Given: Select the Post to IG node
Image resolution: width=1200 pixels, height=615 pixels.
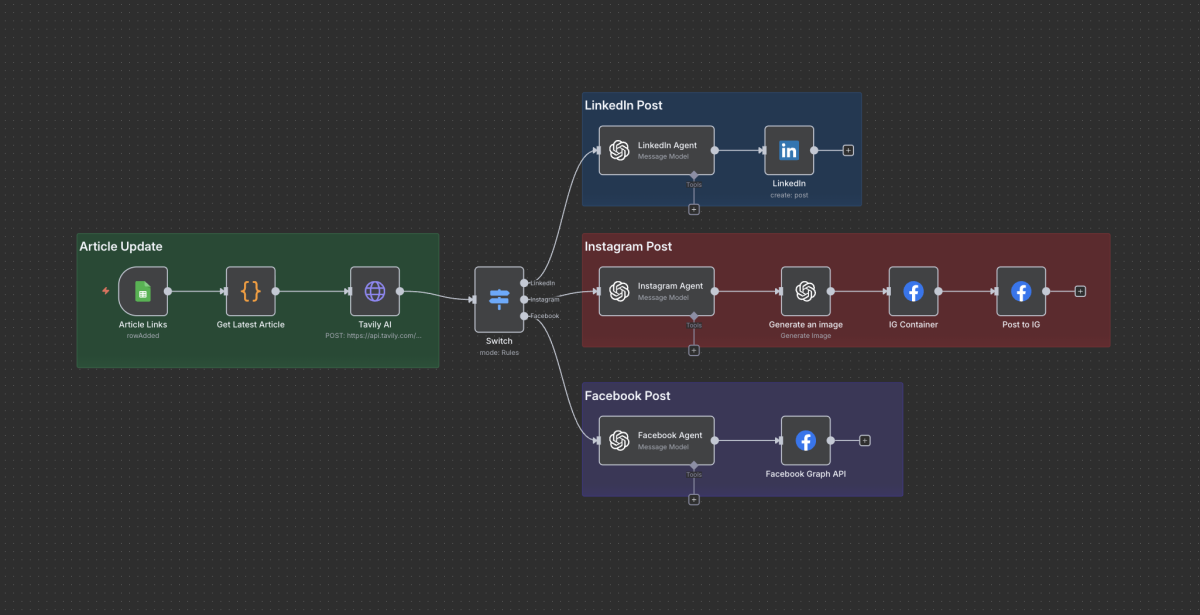Looking at the screenshot, I should 1021,291.
